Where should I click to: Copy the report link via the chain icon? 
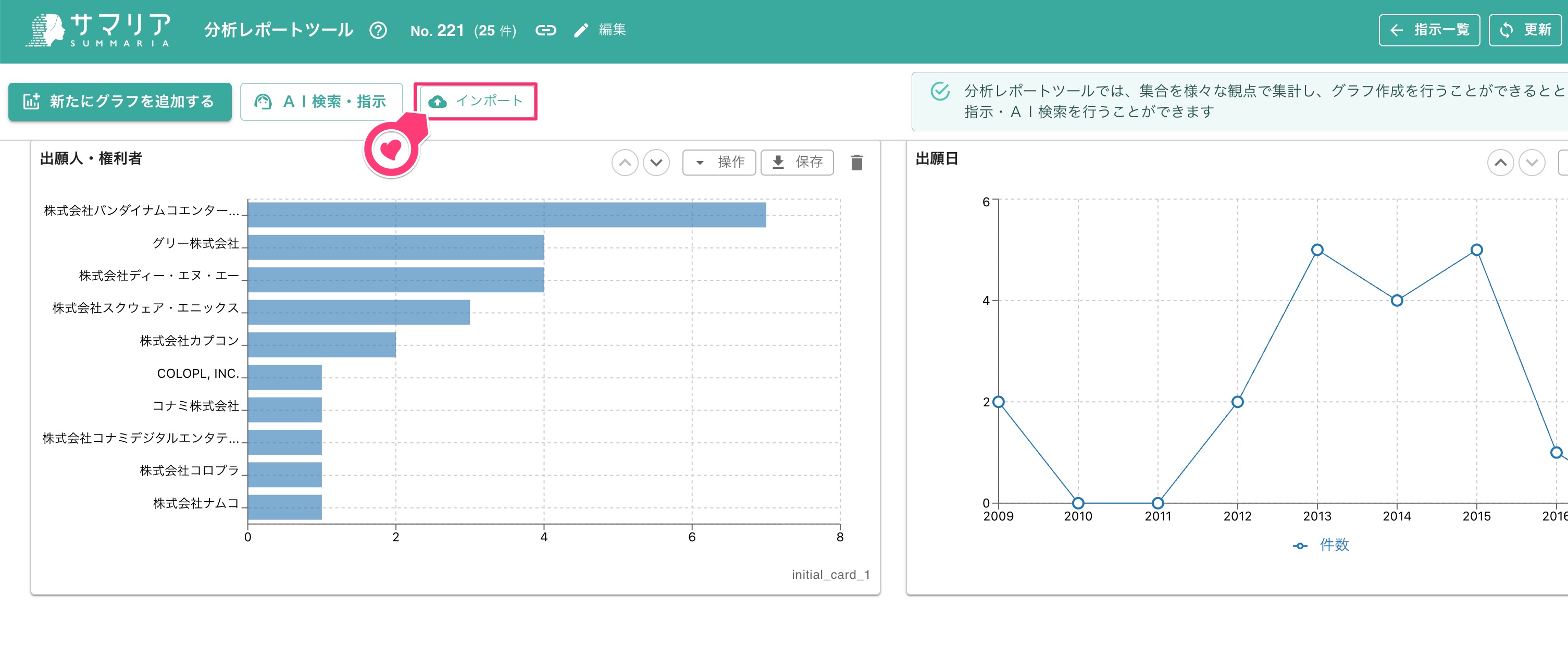click(545, 30)
